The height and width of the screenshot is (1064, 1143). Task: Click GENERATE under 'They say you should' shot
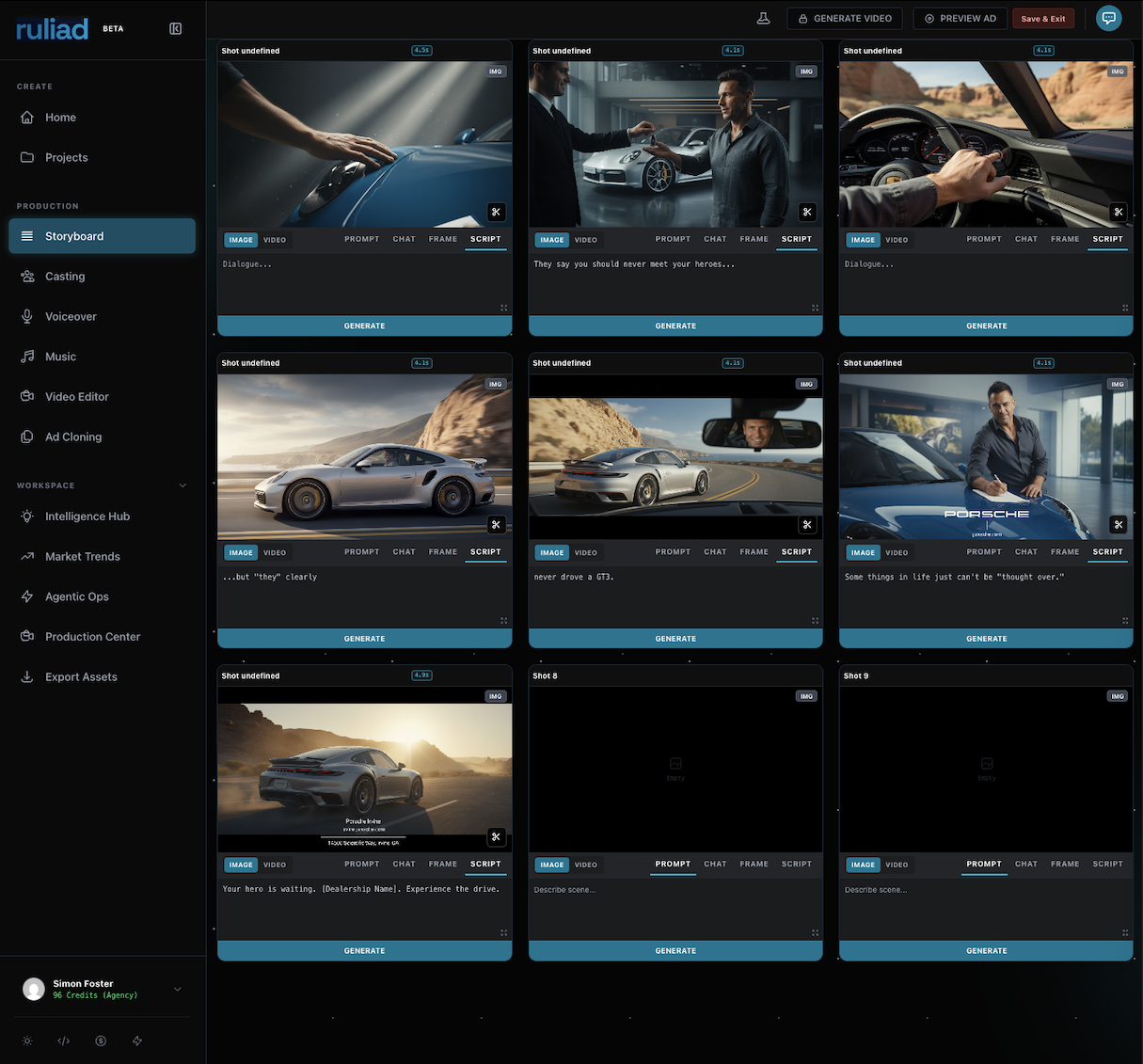click(x=675, y=326)
